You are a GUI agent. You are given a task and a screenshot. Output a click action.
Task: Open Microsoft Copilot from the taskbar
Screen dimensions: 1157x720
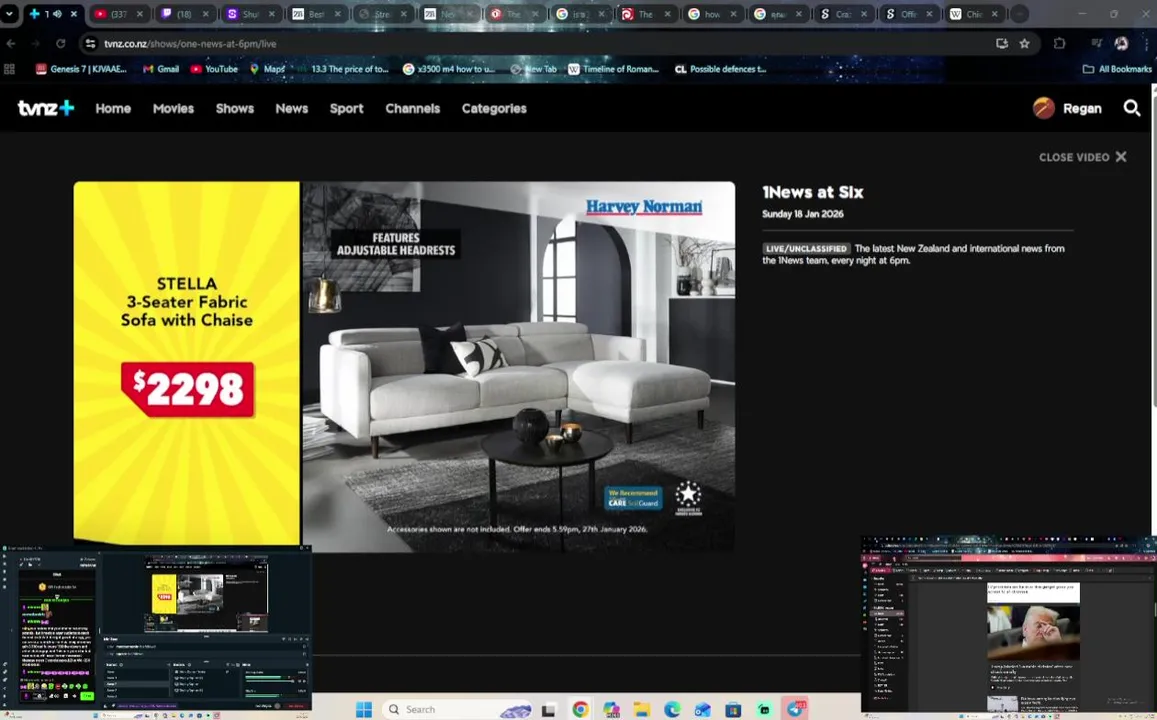coord(611,710)
